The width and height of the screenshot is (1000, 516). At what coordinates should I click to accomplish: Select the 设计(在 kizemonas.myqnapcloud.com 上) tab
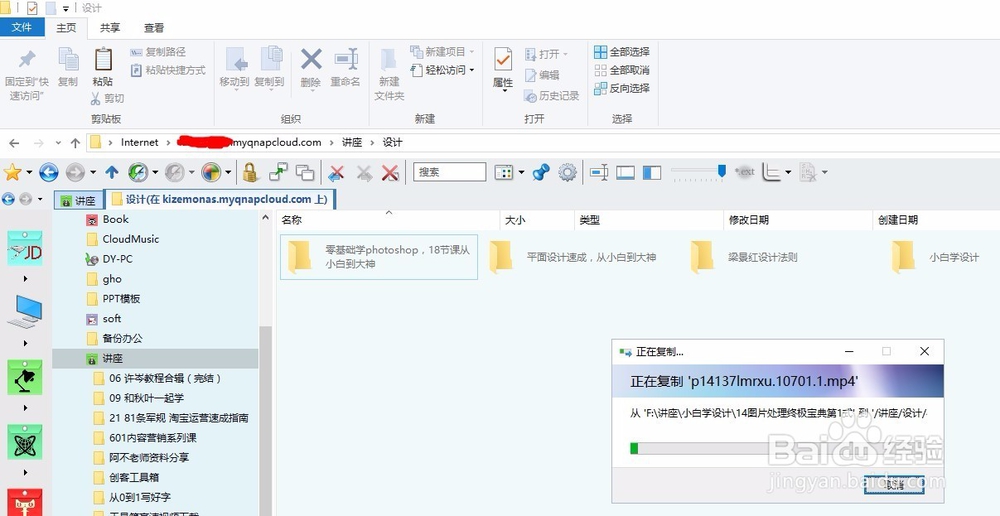pos(221,199)
